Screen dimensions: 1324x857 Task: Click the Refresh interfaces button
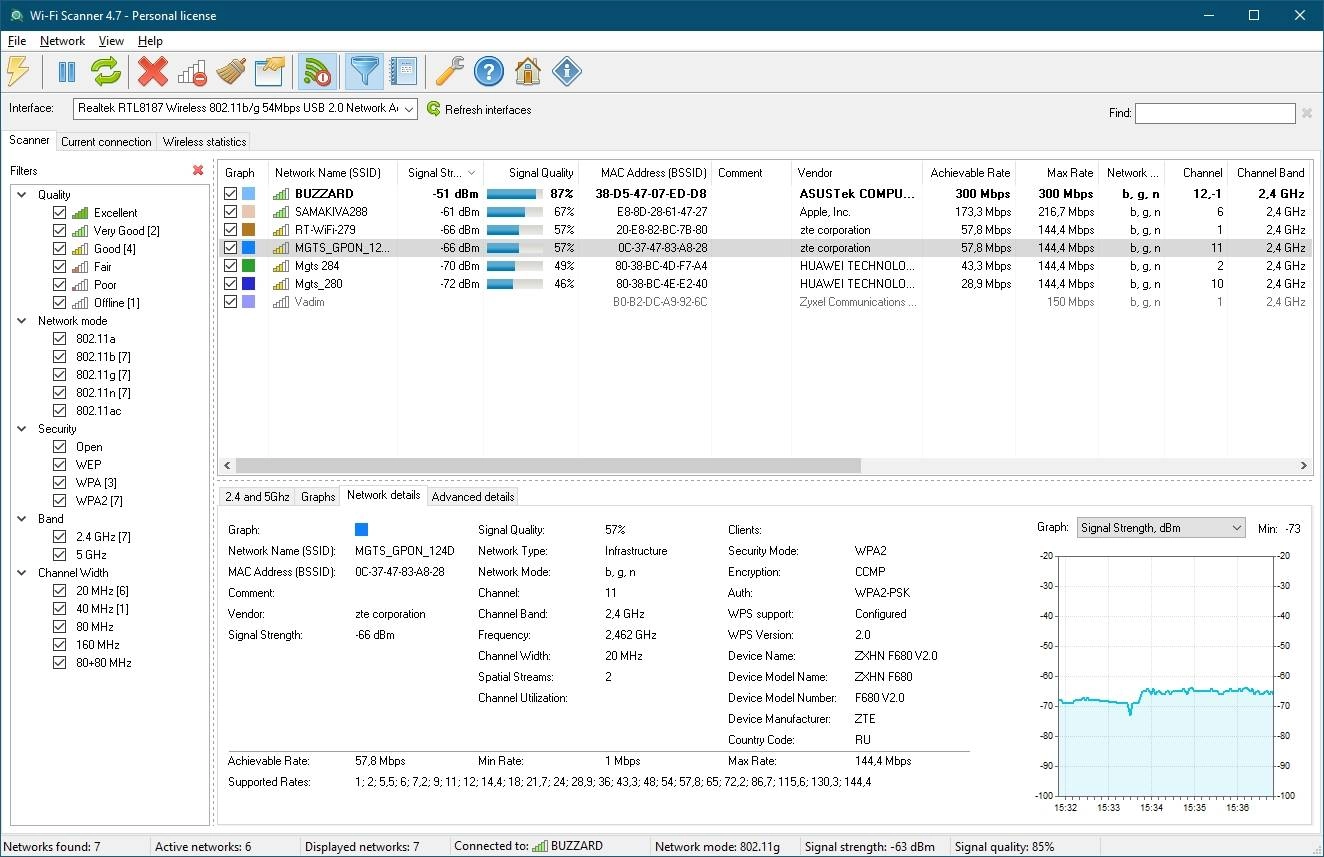(x=479, y=109)
